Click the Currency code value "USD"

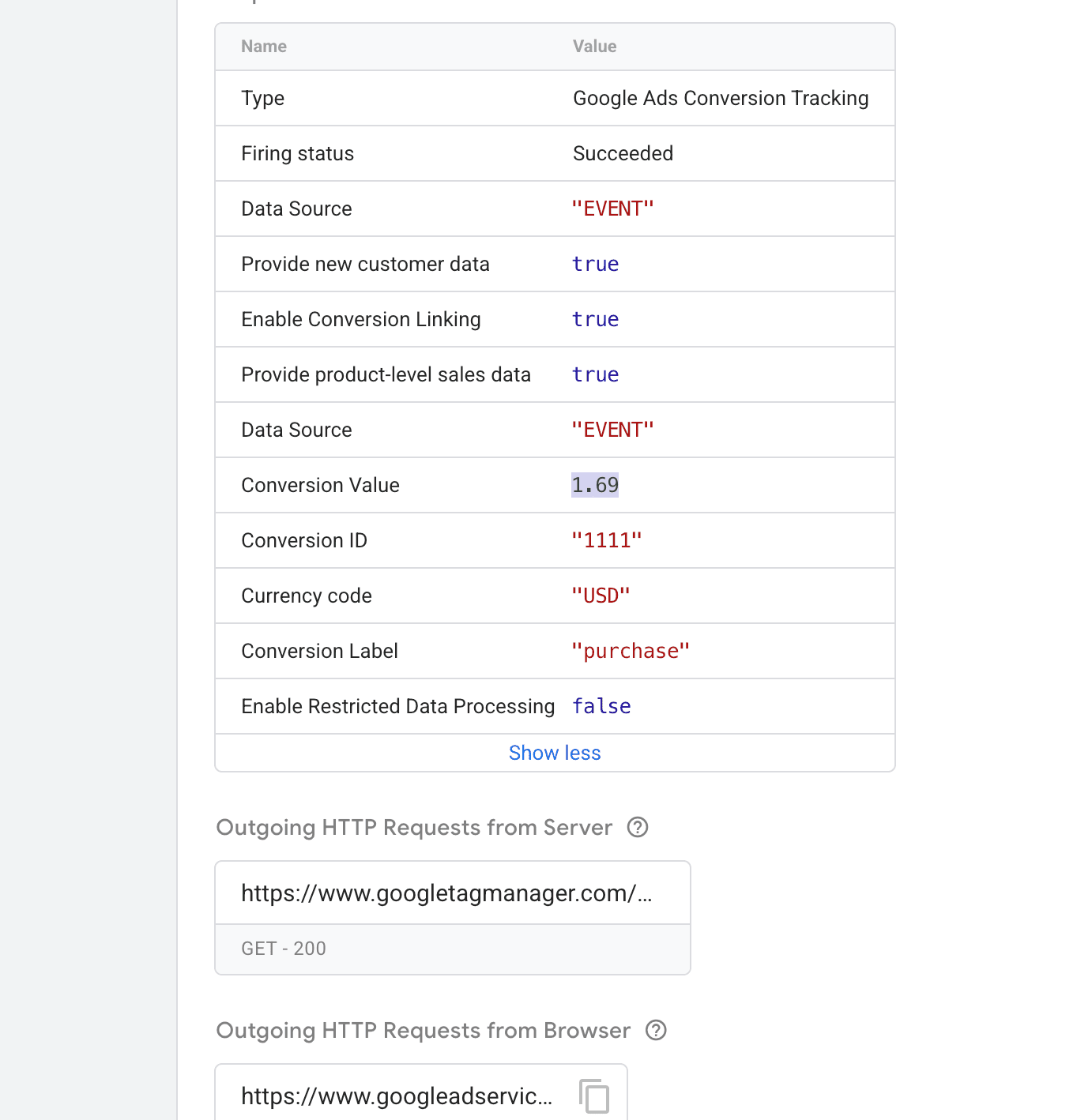[601, 596]
